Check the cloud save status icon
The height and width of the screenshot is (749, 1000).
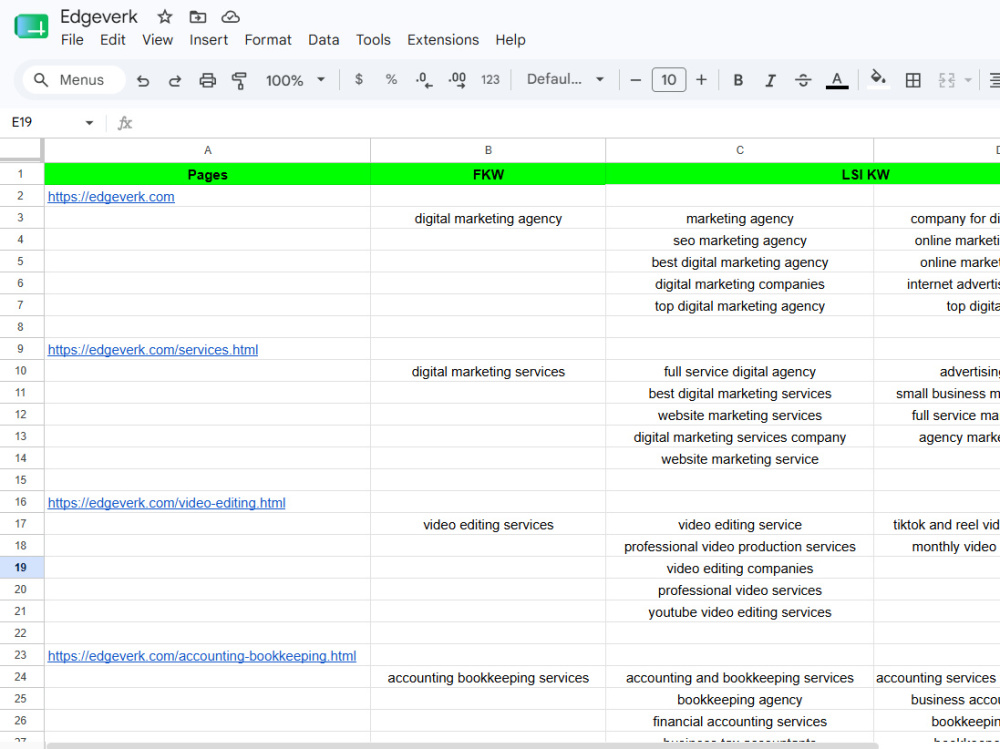click(230, 17)
